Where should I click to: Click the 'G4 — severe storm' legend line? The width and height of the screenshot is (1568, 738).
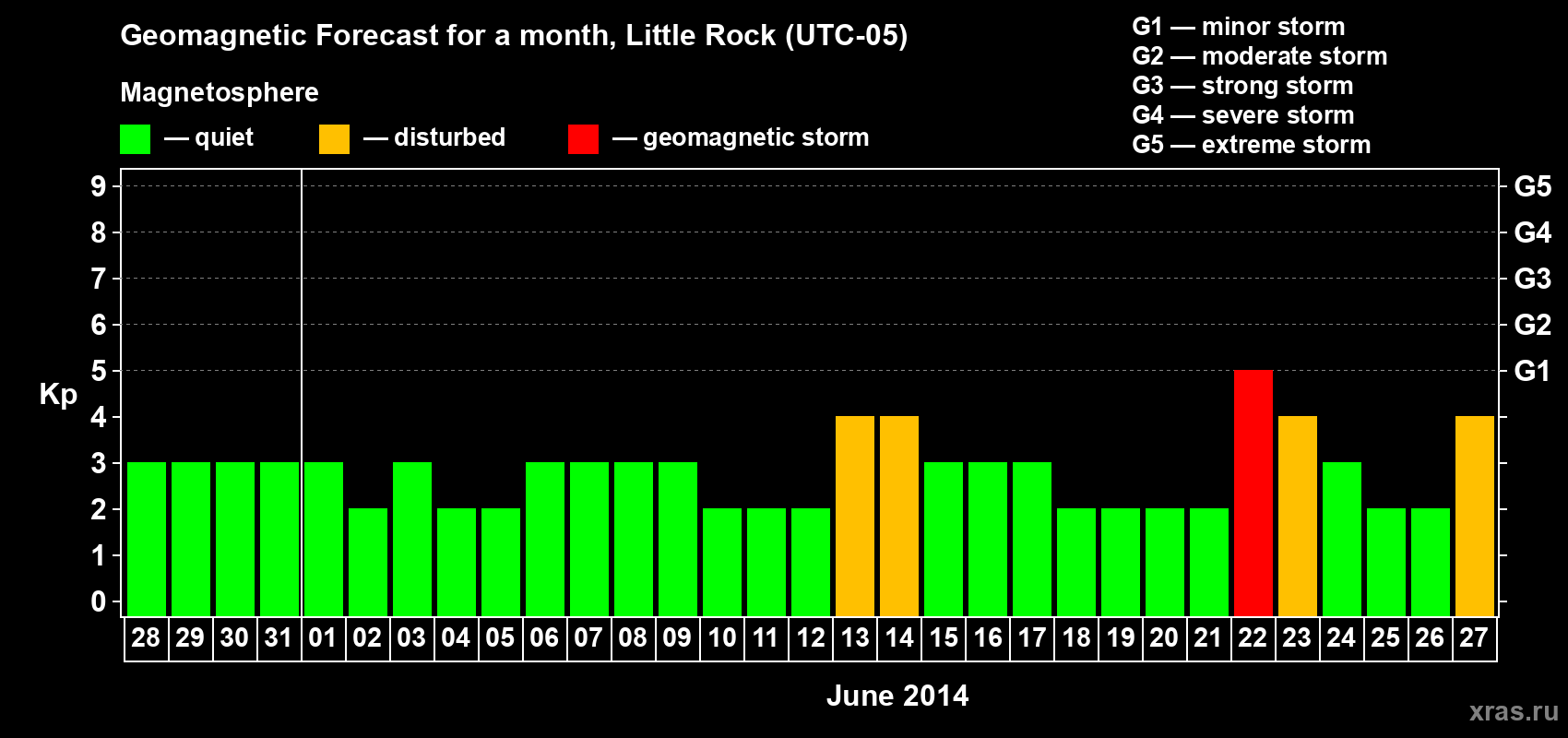tap(1243, 115)
